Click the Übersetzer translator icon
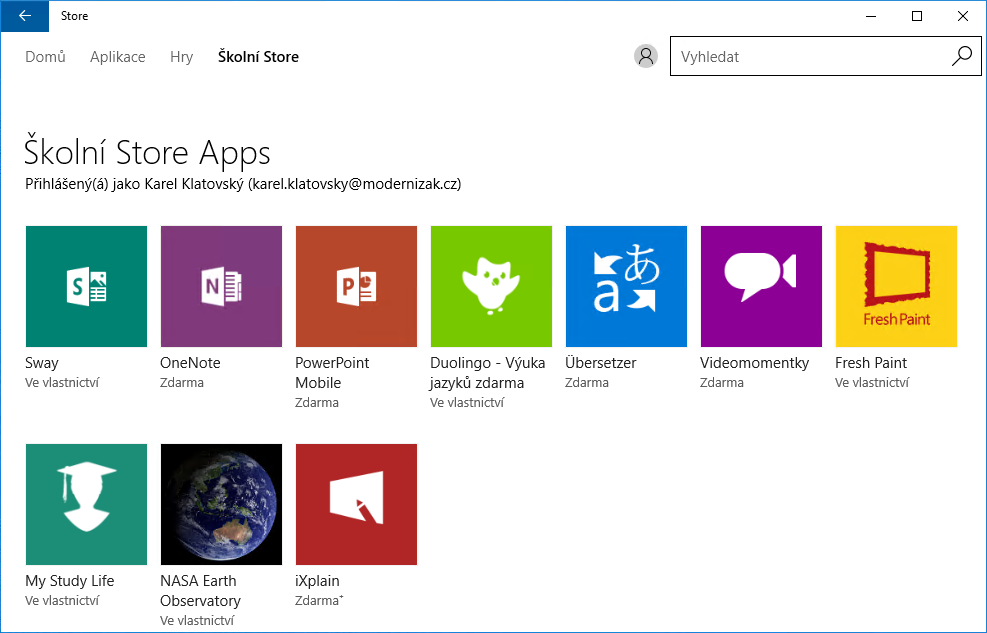This screenshot has height=633, width=987. 626,286
